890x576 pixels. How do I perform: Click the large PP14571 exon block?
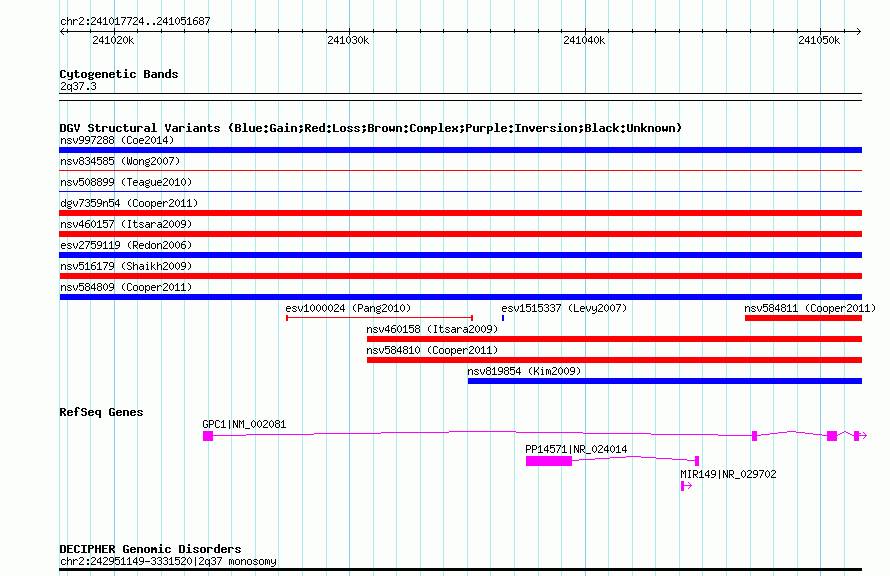tap(548, 461)
